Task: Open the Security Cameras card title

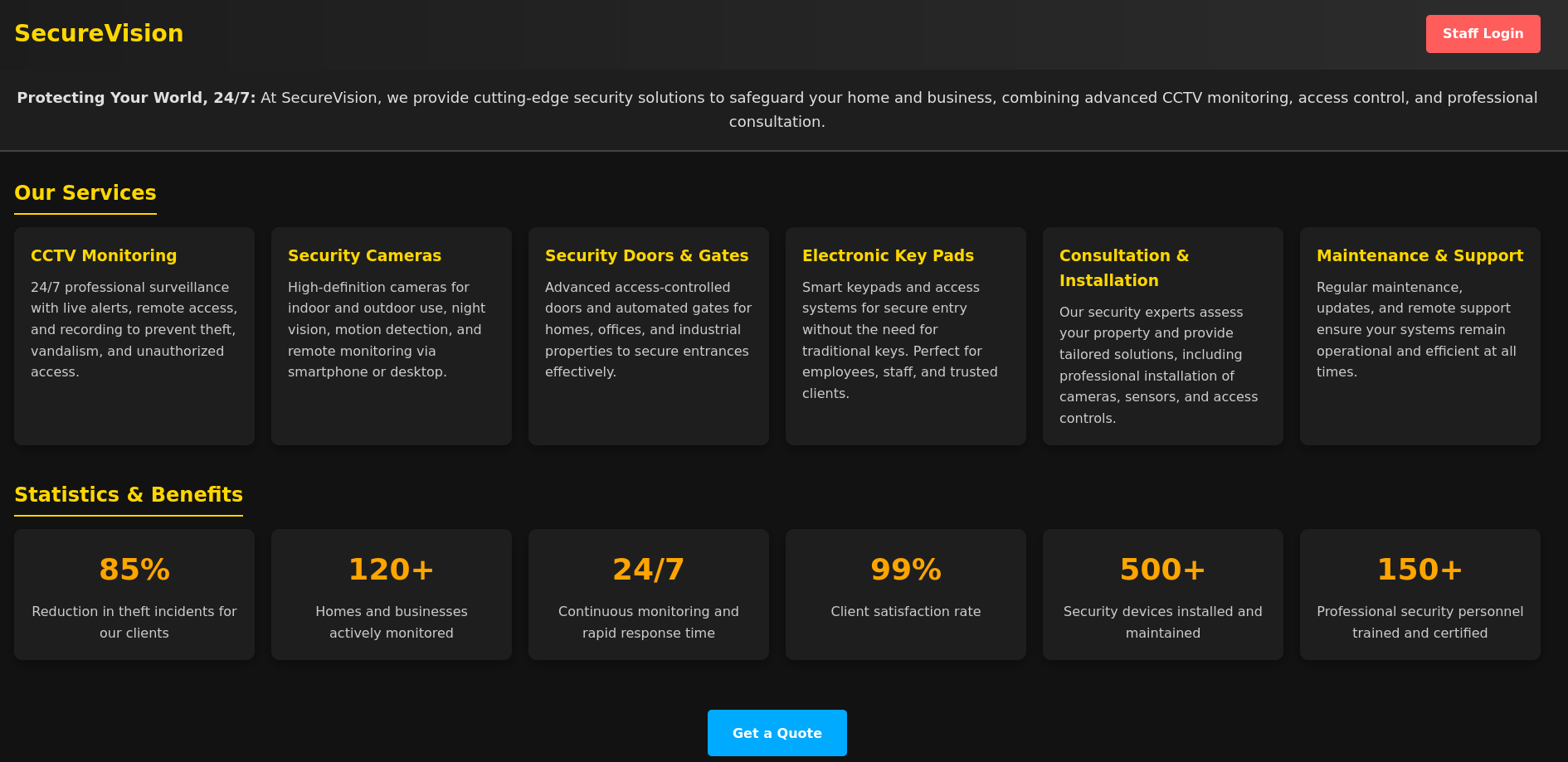Action: (364, 255)
